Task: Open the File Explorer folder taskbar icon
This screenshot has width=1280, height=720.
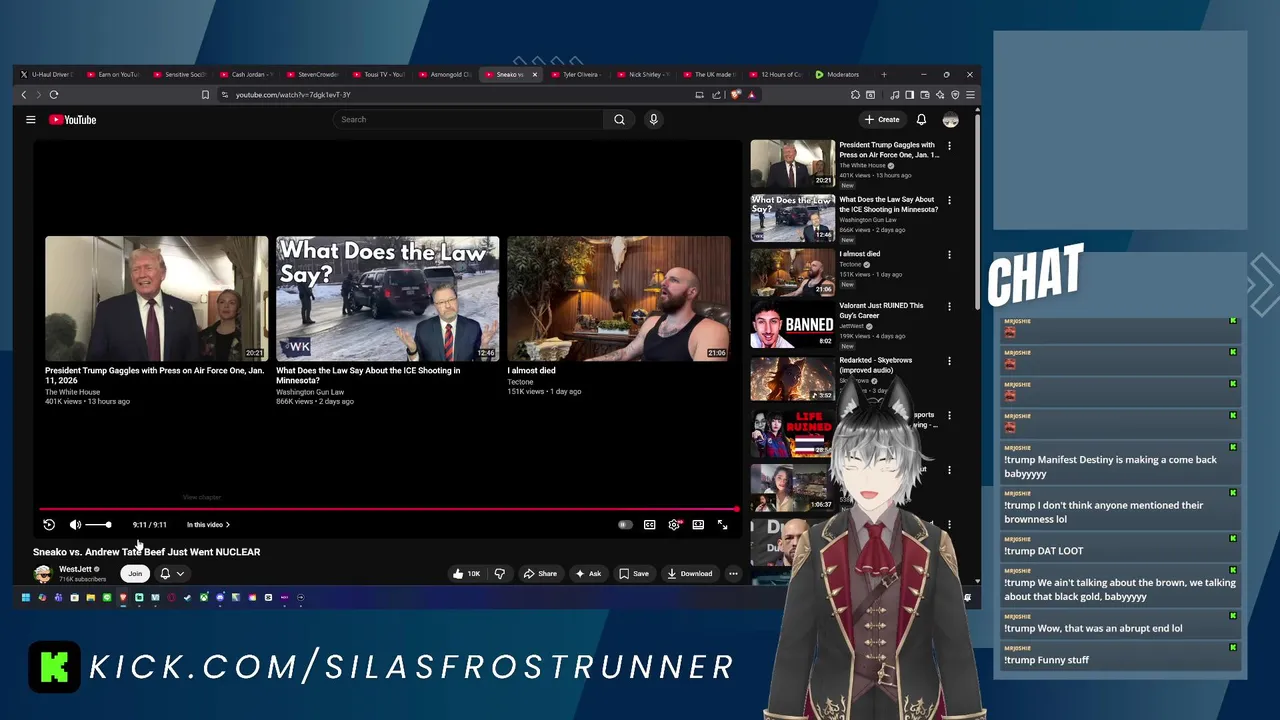Action: [90, 598]
